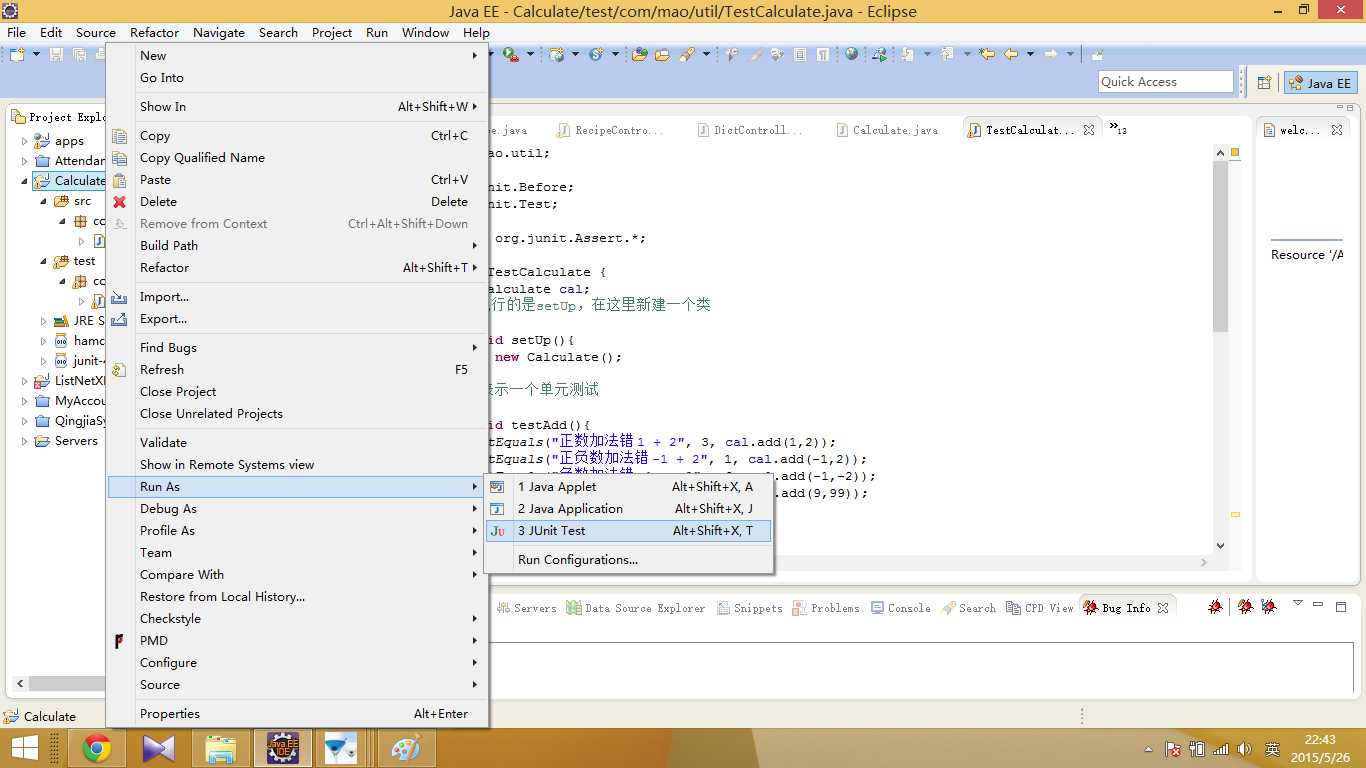Click the Quick Access search field
Image resolution: width=1366 pixels, height=768 pixels.
coord(1165,82)
